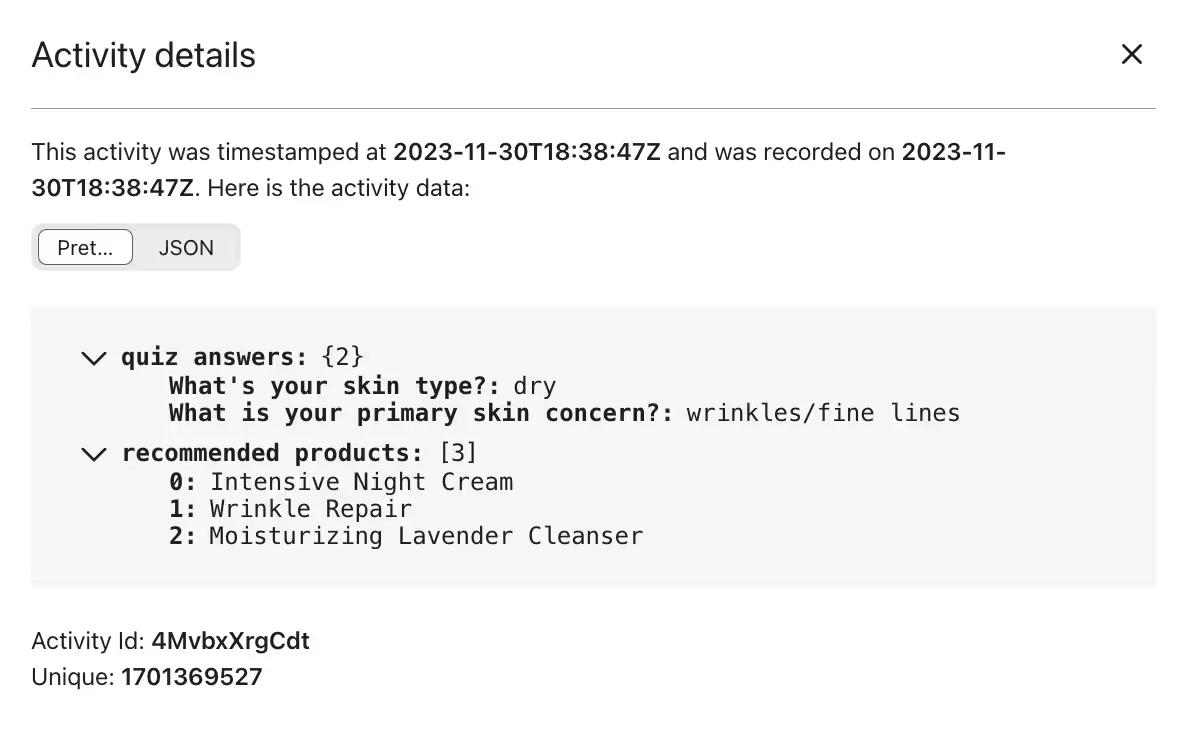
Task: Click the Activity Id 4MvbxXrgCdt
Action: (x=230, y=641)
